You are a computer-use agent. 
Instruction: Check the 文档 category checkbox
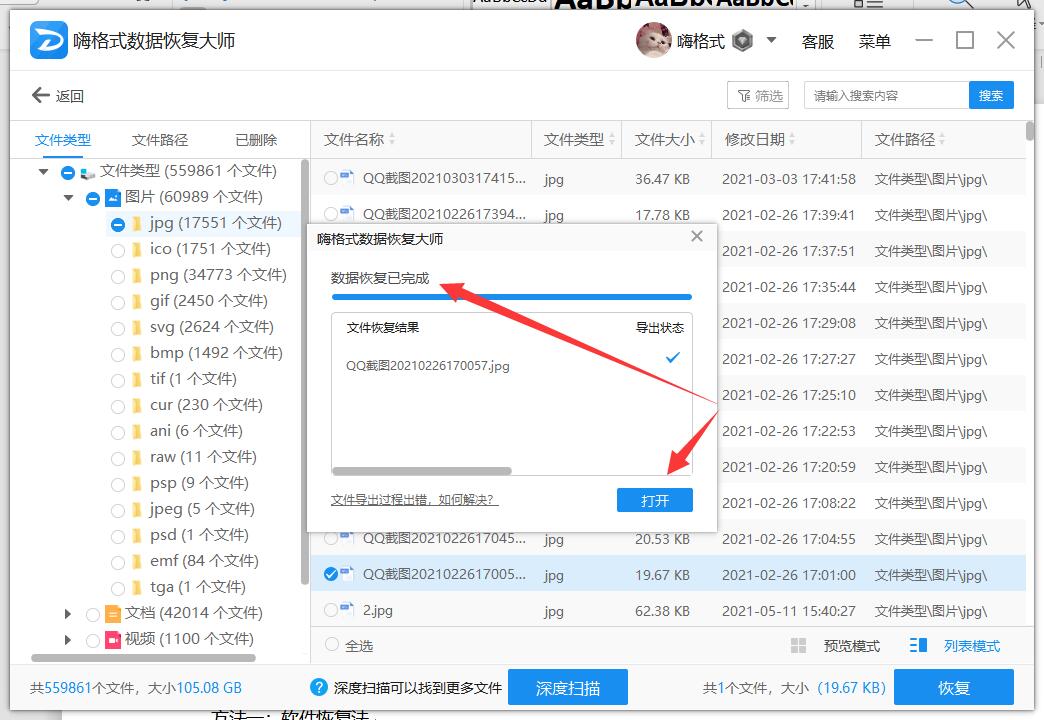(x=93, y=615)
